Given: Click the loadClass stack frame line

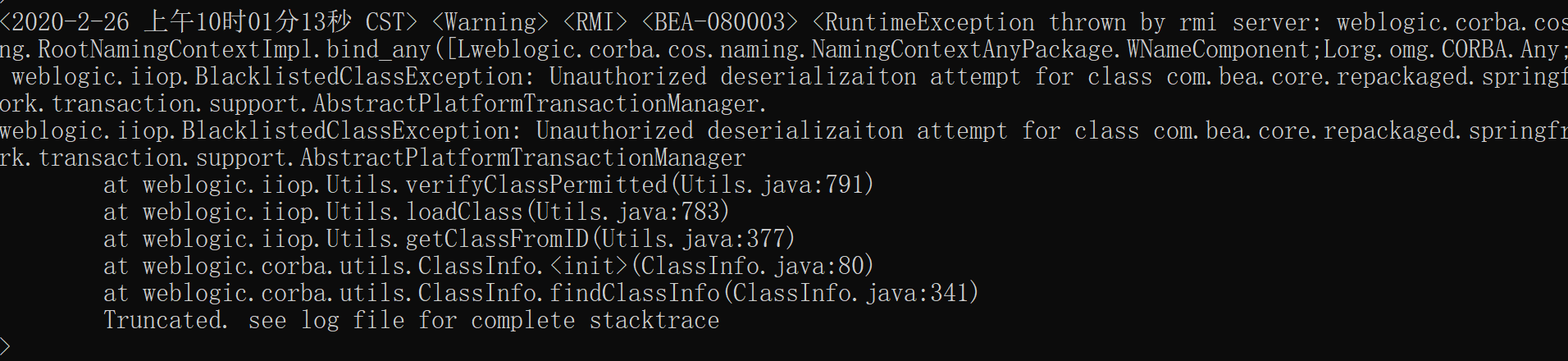Looking at the screenshot, I should click(x=417, y=212).
